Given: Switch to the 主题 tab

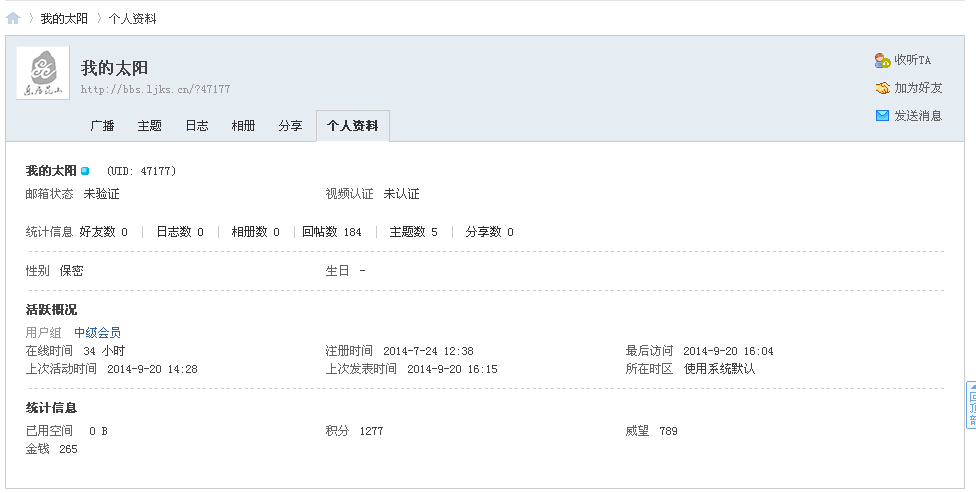Looking at the screenshot, I should 149,126.
